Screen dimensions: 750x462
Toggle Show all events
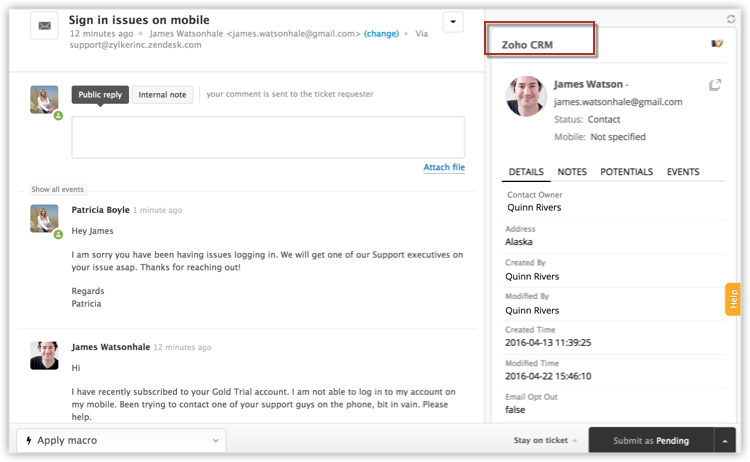click(57, 189)
